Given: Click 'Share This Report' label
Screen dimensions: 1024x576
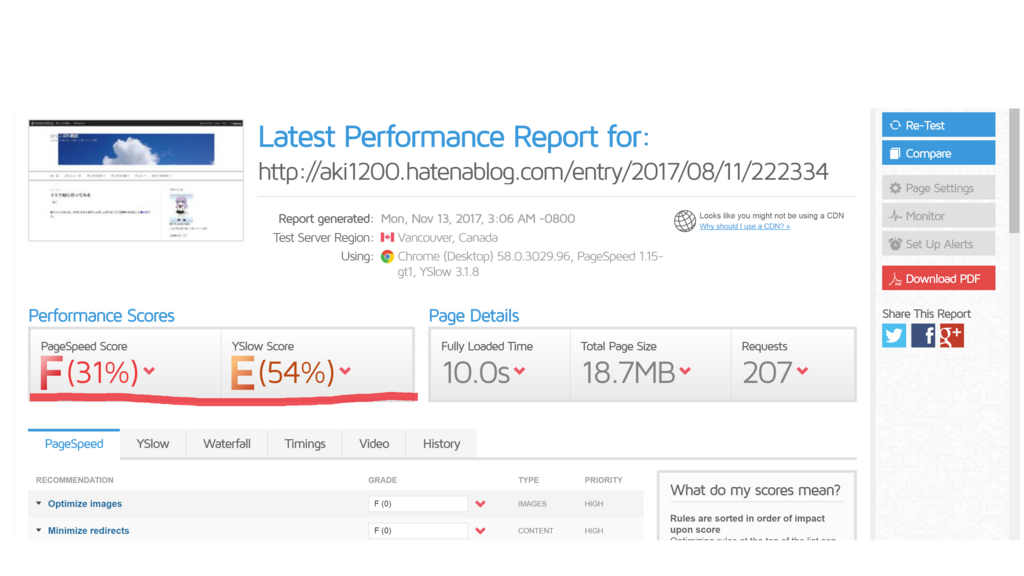Looking at the screenshot, I should (x=926, y=314).
